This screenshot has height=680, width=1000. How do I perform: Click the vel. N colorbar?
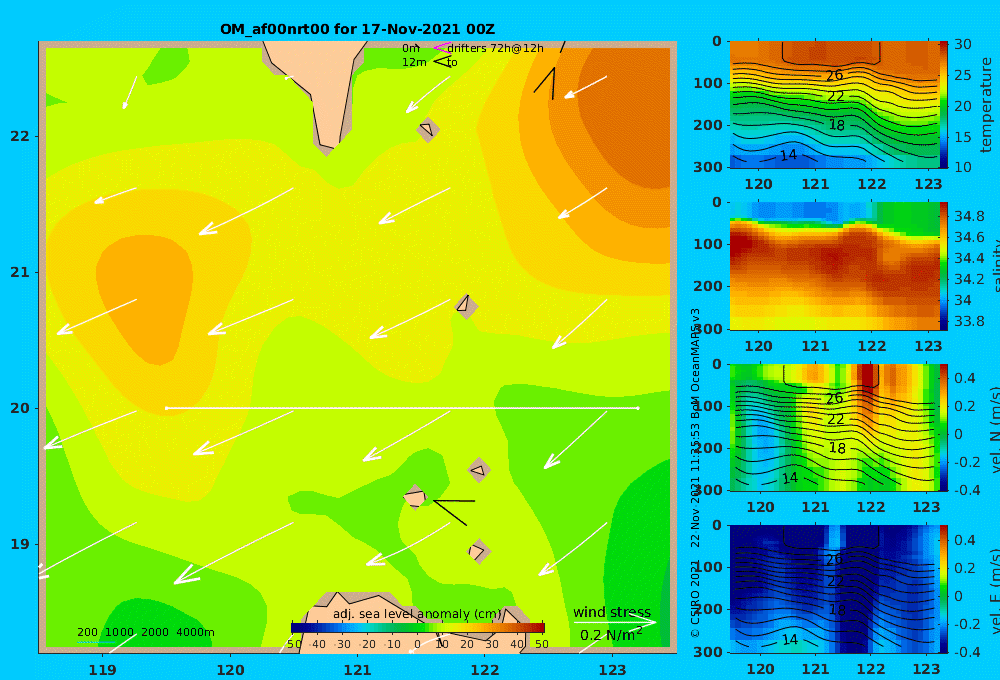click(x=944, y=427)
